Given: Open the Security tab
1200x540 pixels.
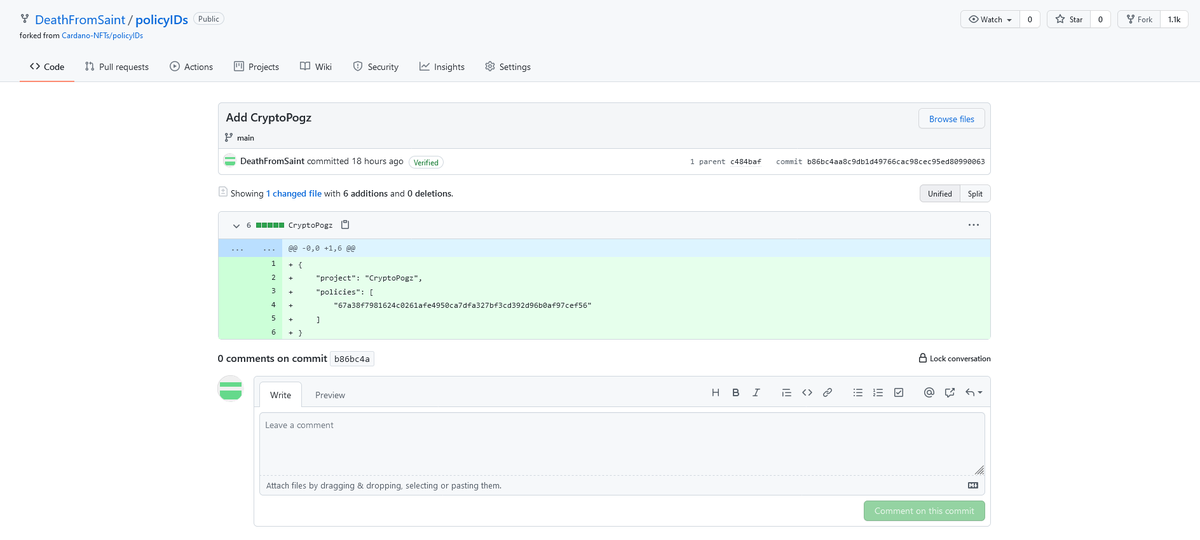Looking at the screenshot, I should click(x=376, y=66).
